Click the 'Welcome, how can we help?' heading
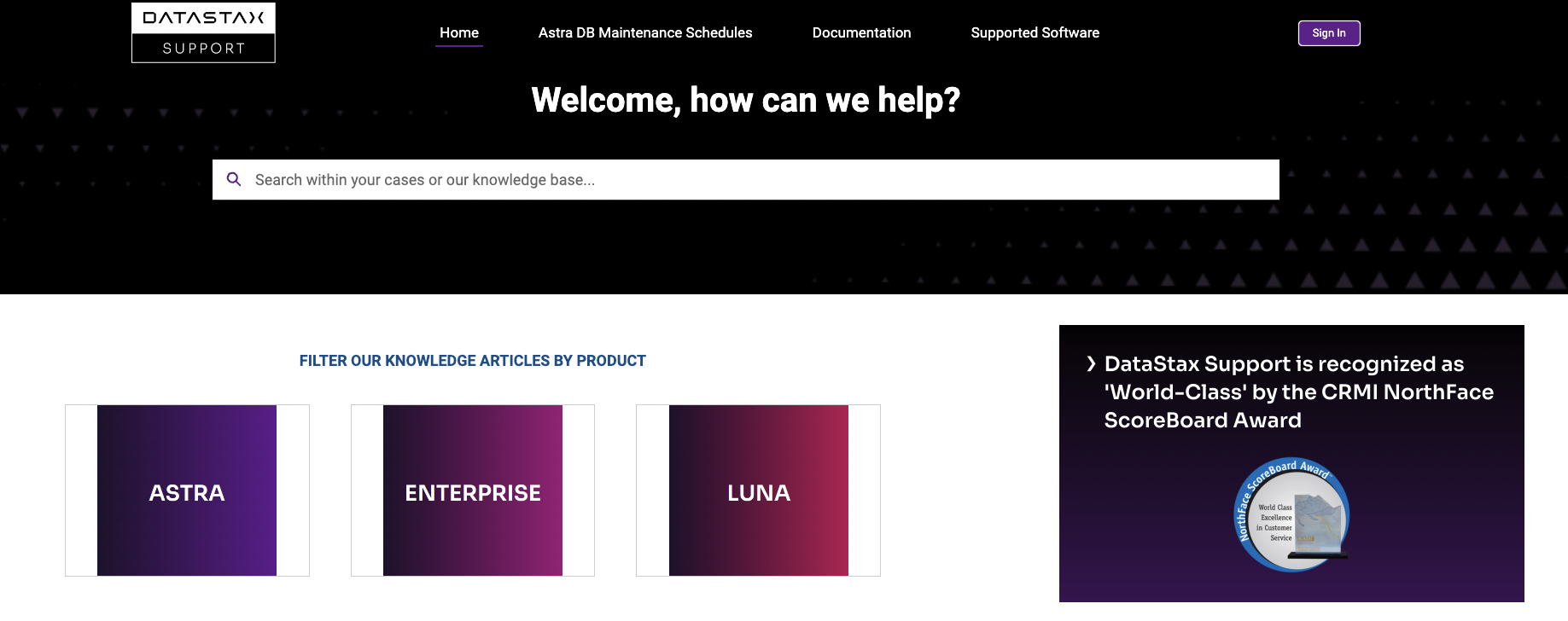Image resolution: width=1568 pixels, height=621 pixels. [x=745, y=101]
